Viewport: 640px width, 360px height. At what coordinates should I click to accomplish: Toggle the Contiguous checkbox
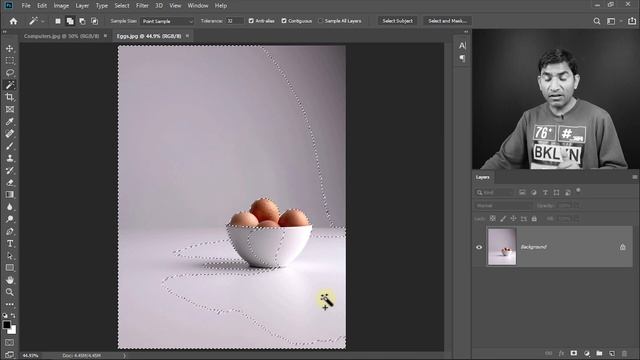[284, 21]
